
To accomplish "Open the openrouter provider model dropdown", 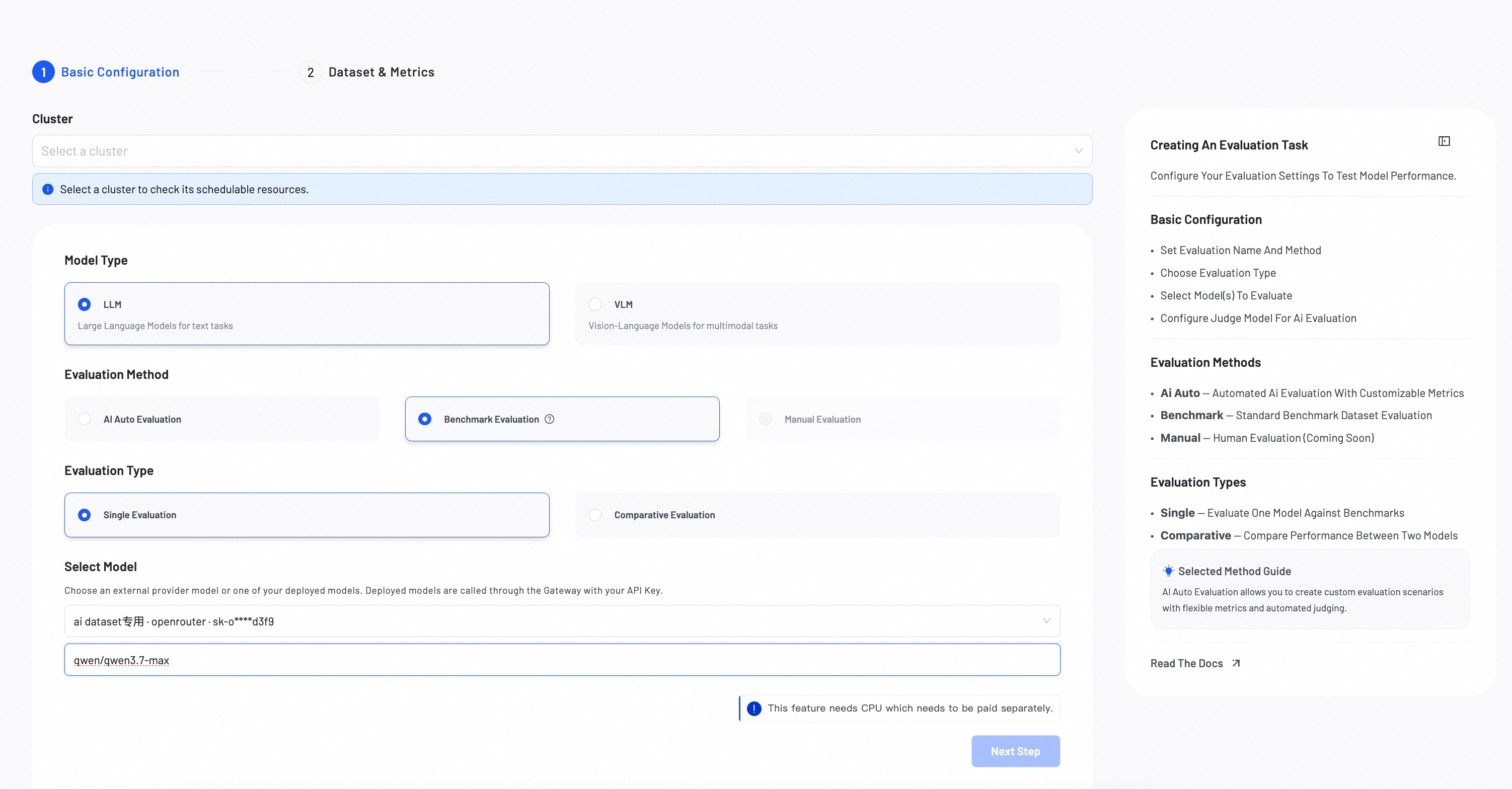I will 562,621.
